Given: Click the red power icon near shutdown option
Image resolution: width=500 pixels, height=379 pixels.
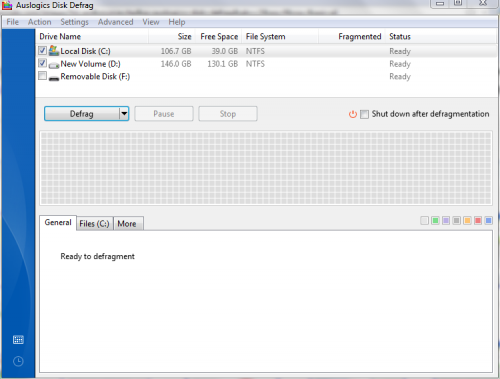Looking at the screenshot, I should [353, 114].
